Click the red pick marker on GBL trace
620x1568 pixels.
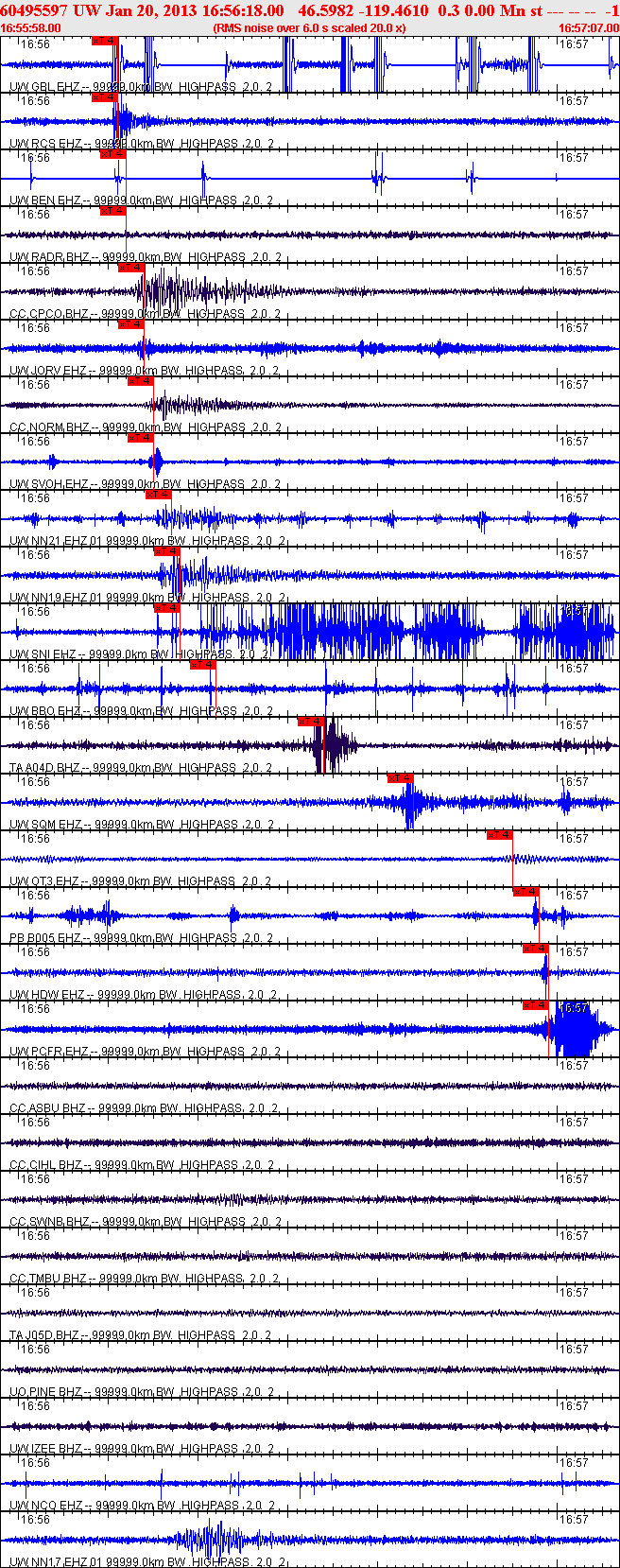[x=105, y=41]
